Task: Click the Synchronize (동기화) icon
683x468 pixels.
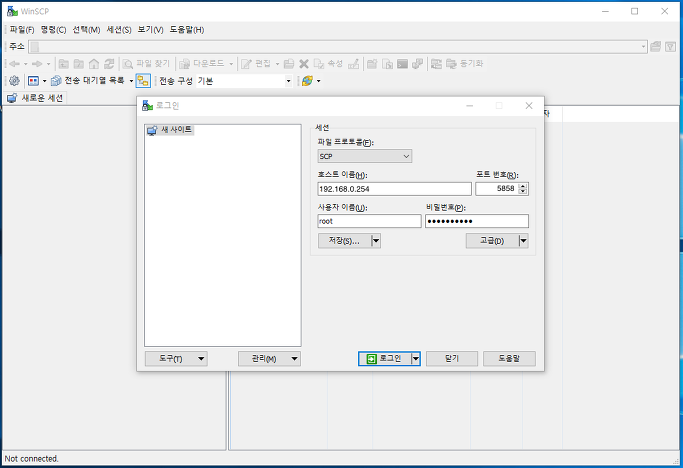Action: pos(451,64)
